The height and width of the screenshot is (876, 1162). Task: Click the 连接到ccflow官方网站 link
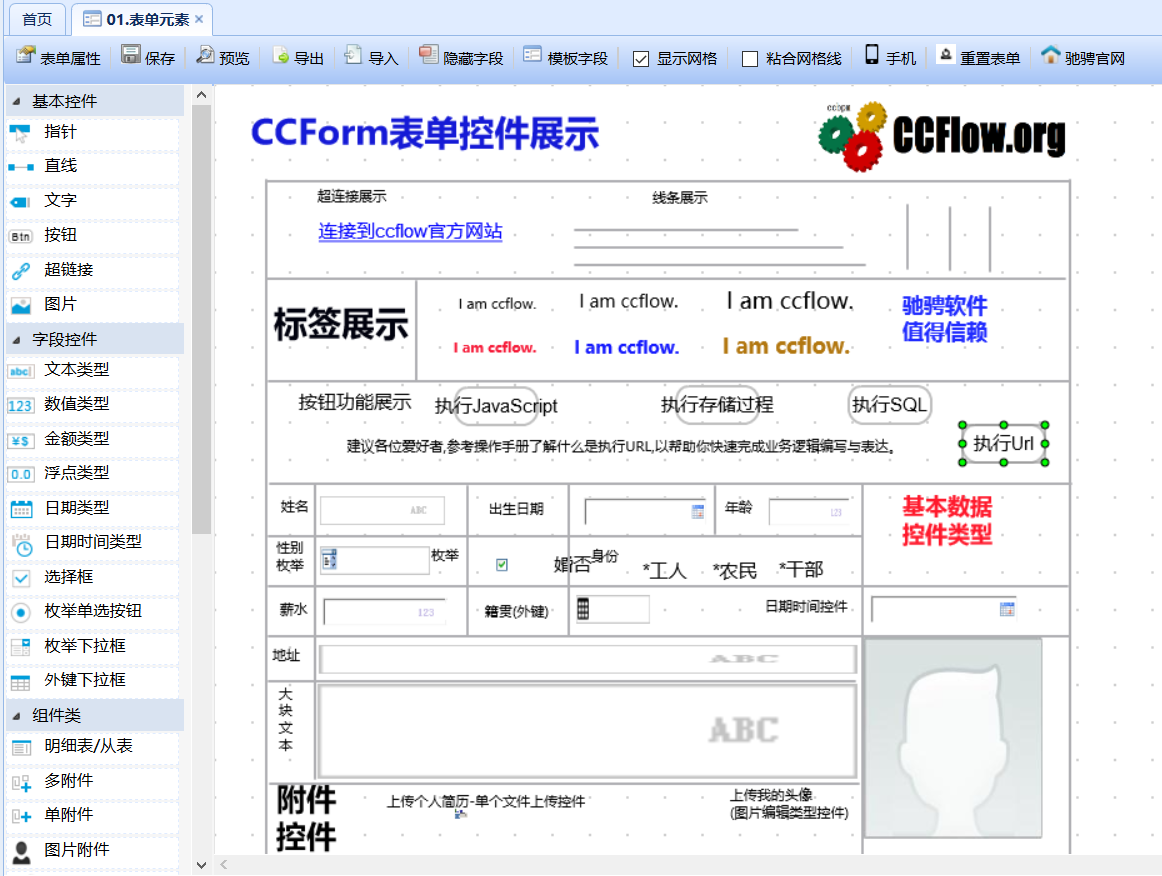pyautogui.click(x=411, y=231)
